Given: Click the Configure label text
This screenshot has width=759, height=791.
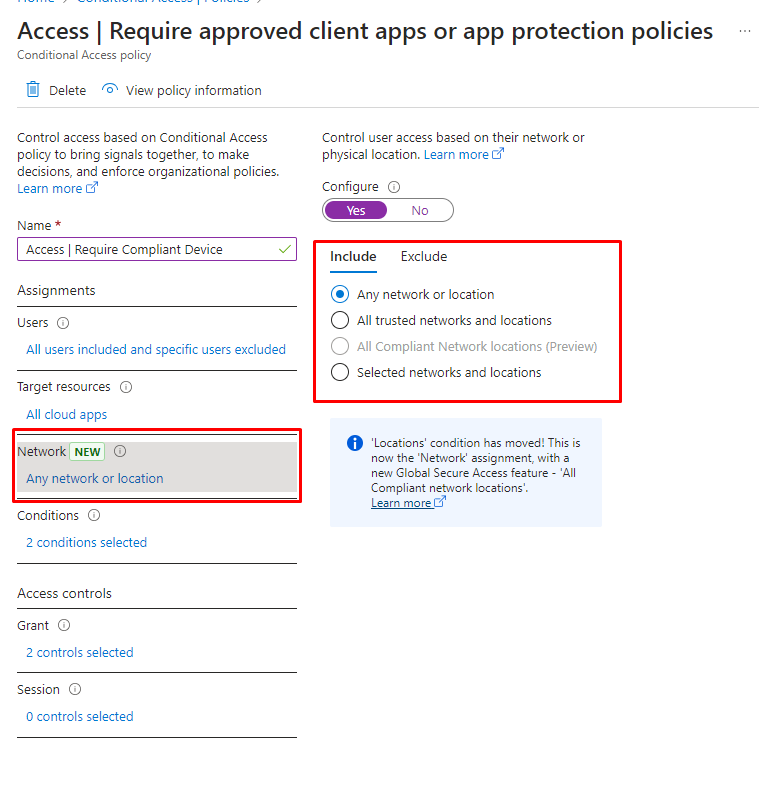Looking at the screenshot, I should coord(350,187).
